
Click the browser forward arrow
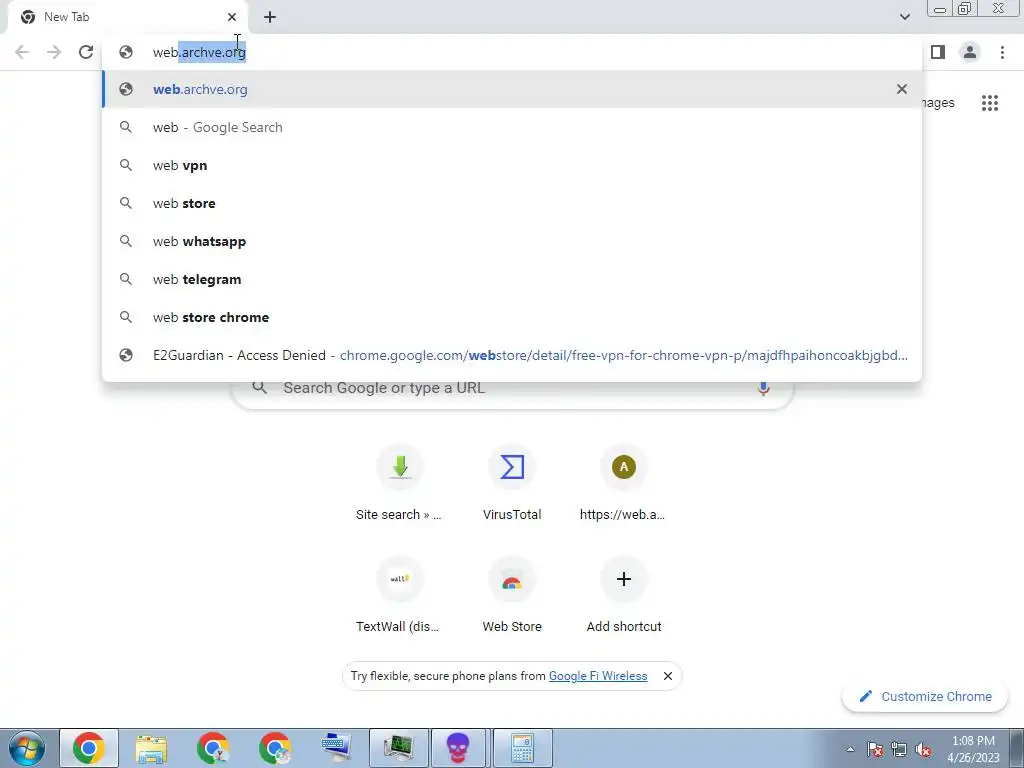pos(54,52)
